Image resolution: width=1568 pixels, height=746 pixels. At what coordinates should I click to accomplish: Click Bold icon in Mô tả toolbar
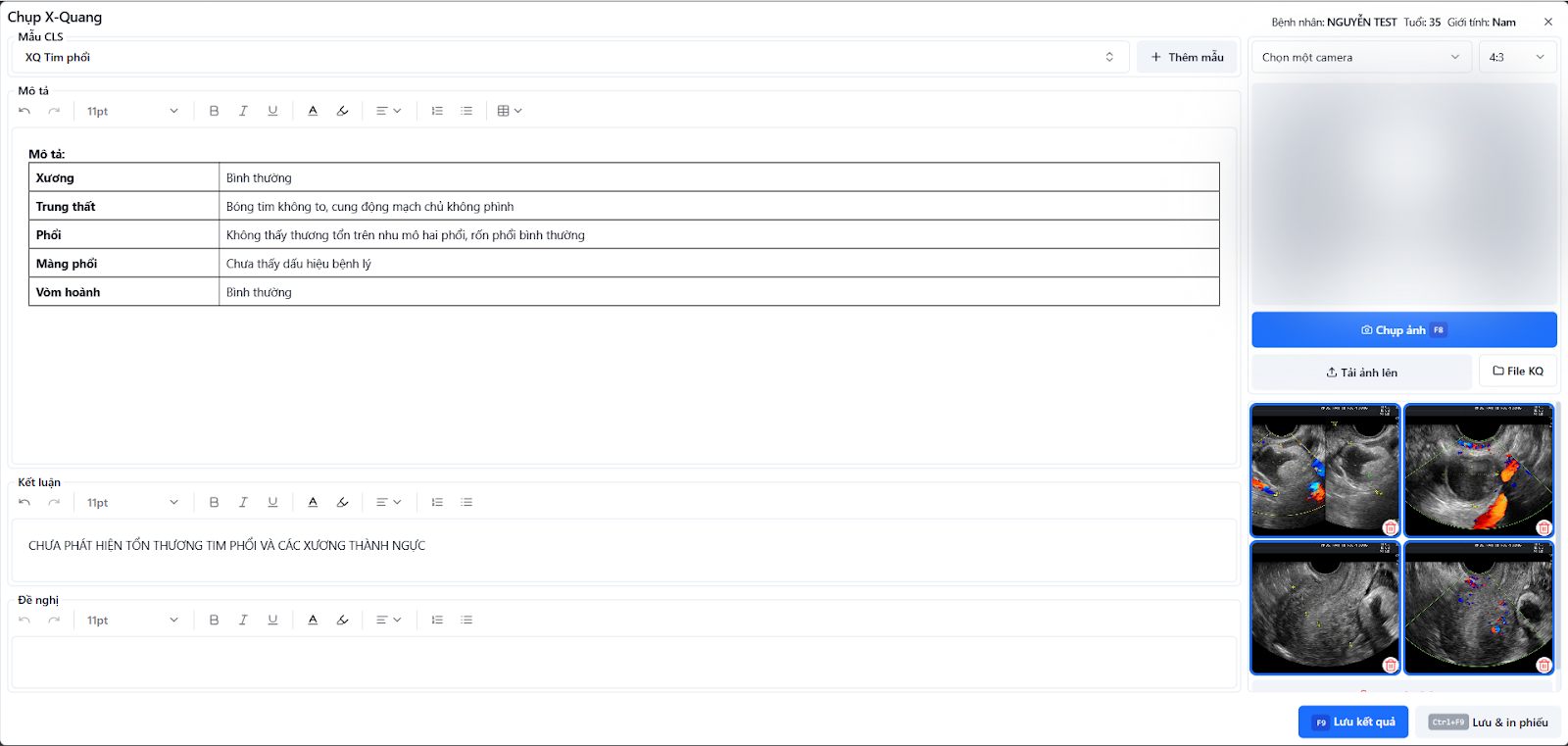click(214, 111)
